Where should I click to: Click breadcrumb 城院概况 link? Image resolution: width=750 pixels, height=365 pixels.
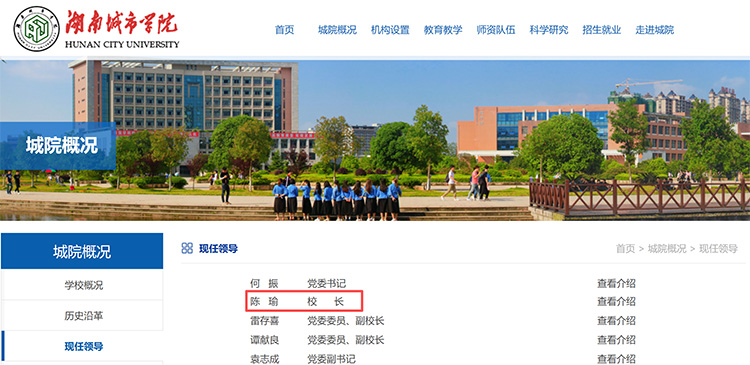(x=667, y=249)
